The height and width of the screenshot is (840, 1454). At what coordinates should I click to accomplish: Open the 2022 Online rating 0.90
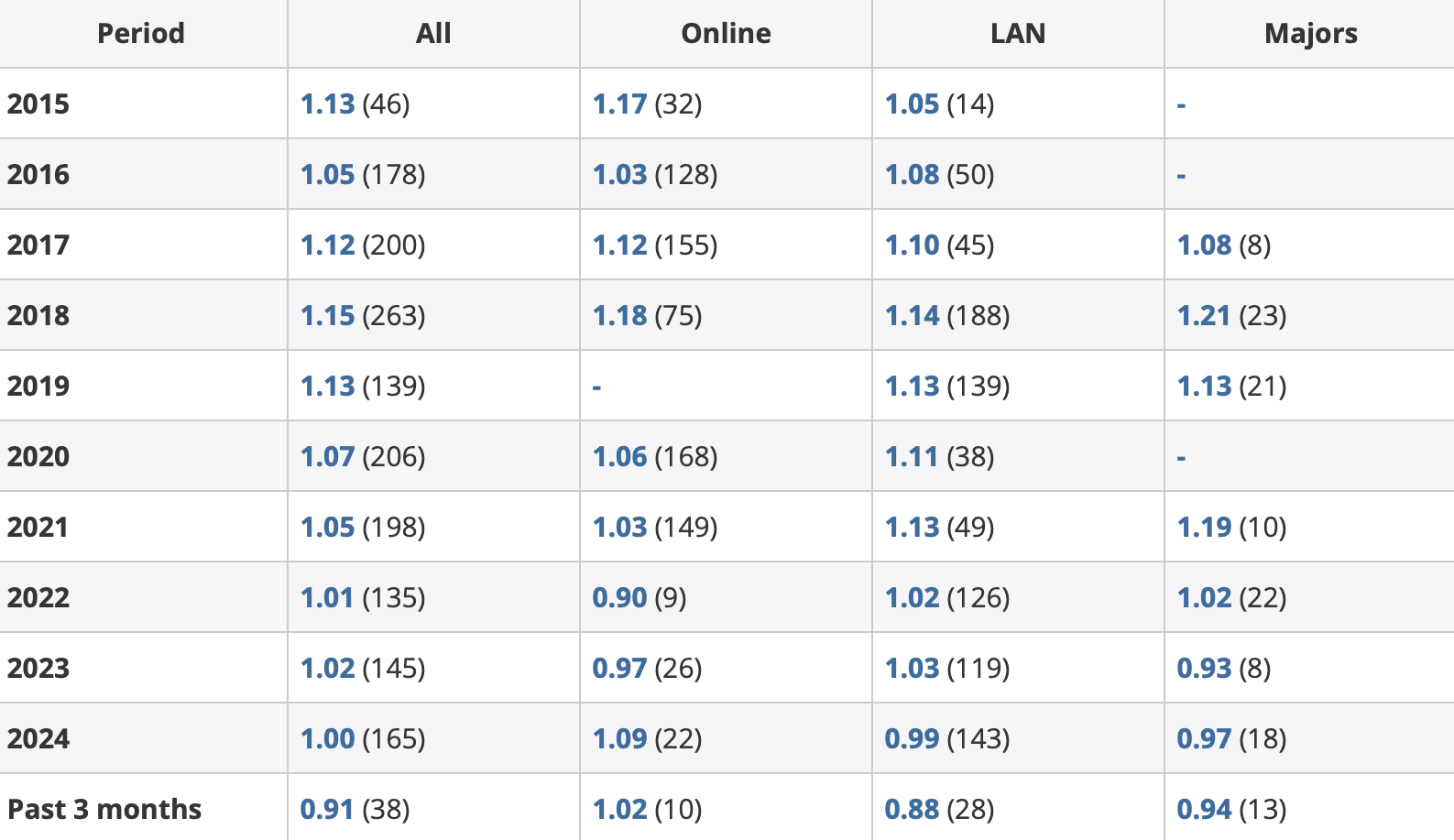(x=619, y=598)
